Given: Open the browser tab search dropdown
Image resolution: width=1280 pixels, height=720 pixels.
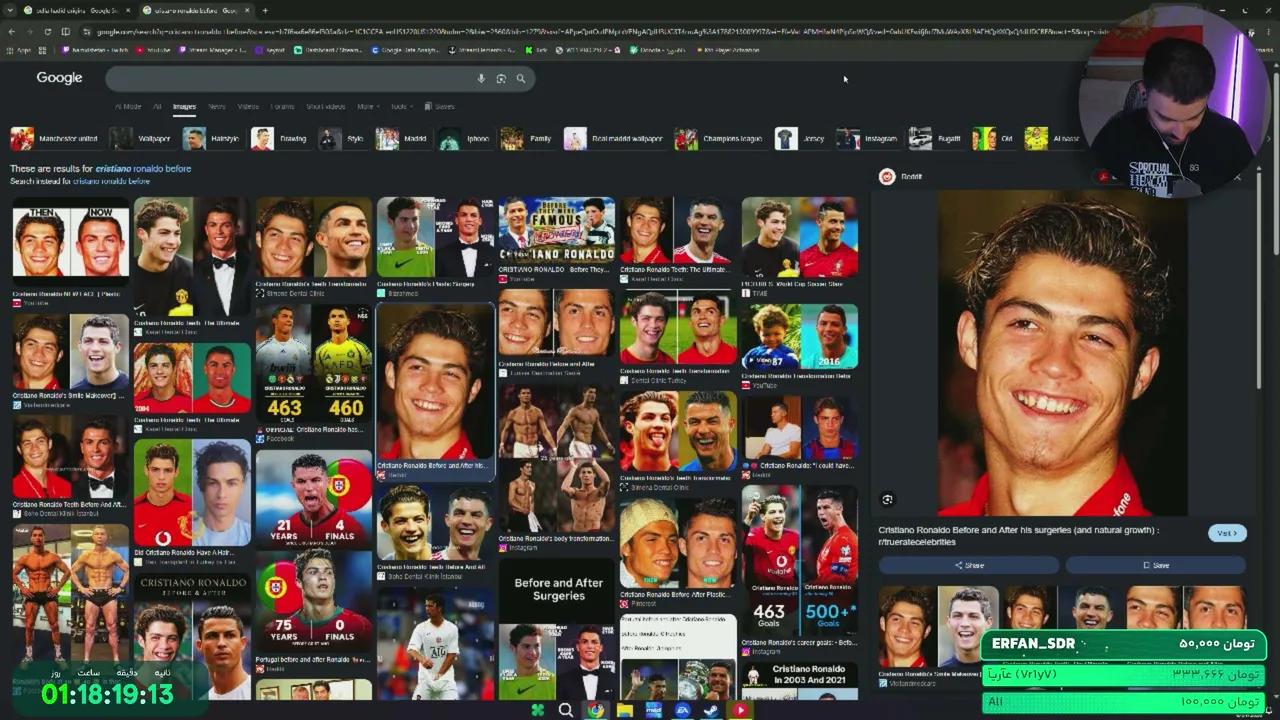Looking at the screenshot, I should click(11, 10).
